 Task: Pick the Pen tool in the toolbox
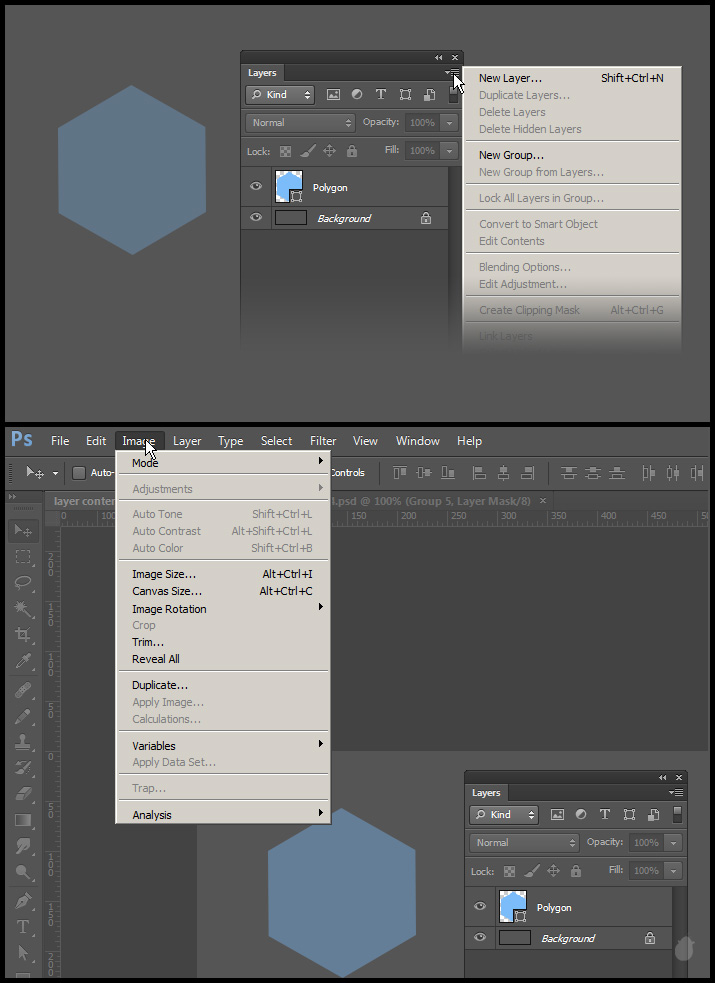click(x=23, y=901)
